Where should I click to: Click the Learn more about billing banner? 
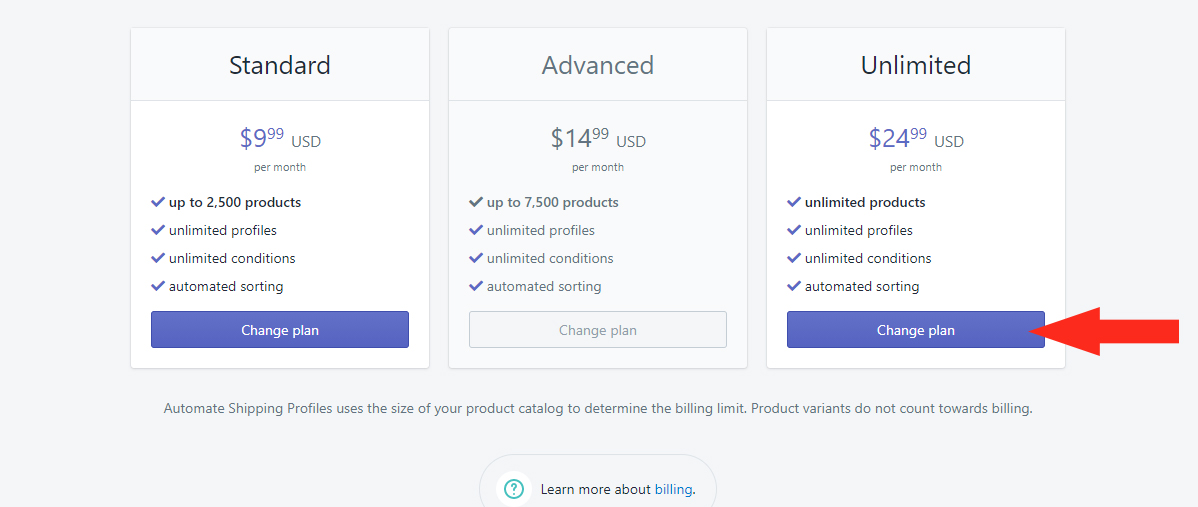(x=597, y=481)
